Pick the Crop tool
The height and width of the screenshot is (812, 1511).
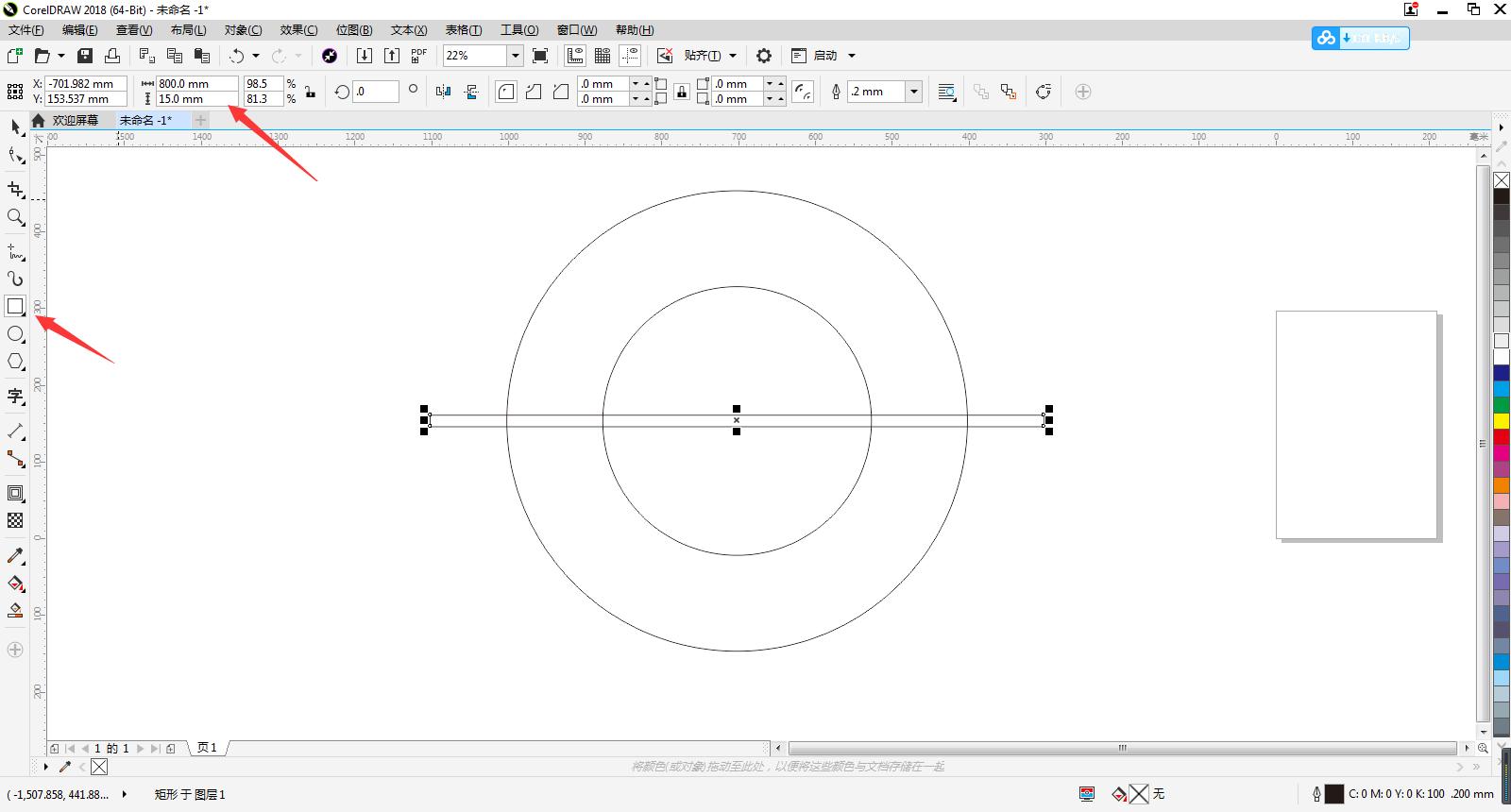coord(15,190)
